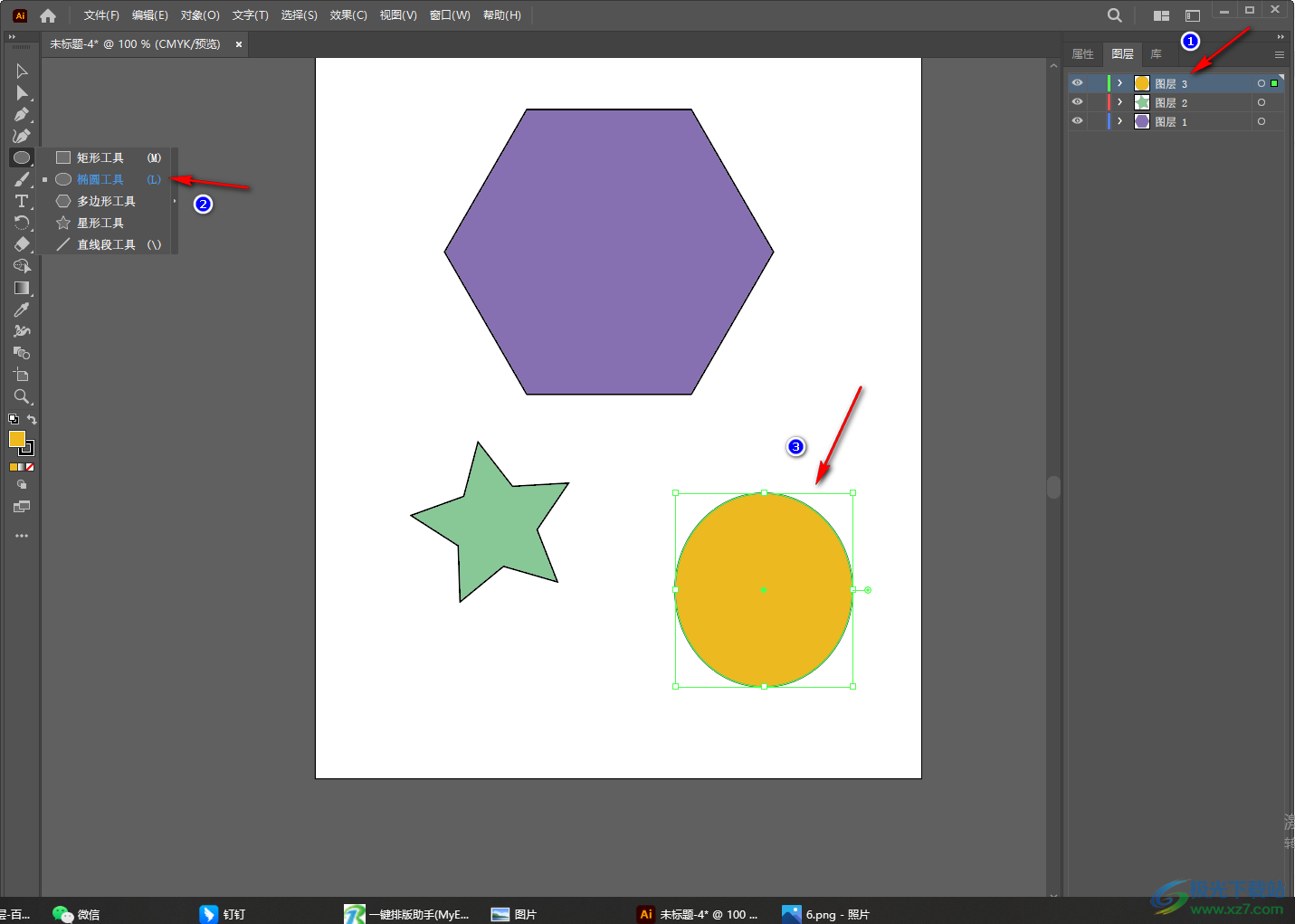Click the None color button
Image resolution: width=1295 pixels, height=924 pixels.
click(x=30, y=467)
